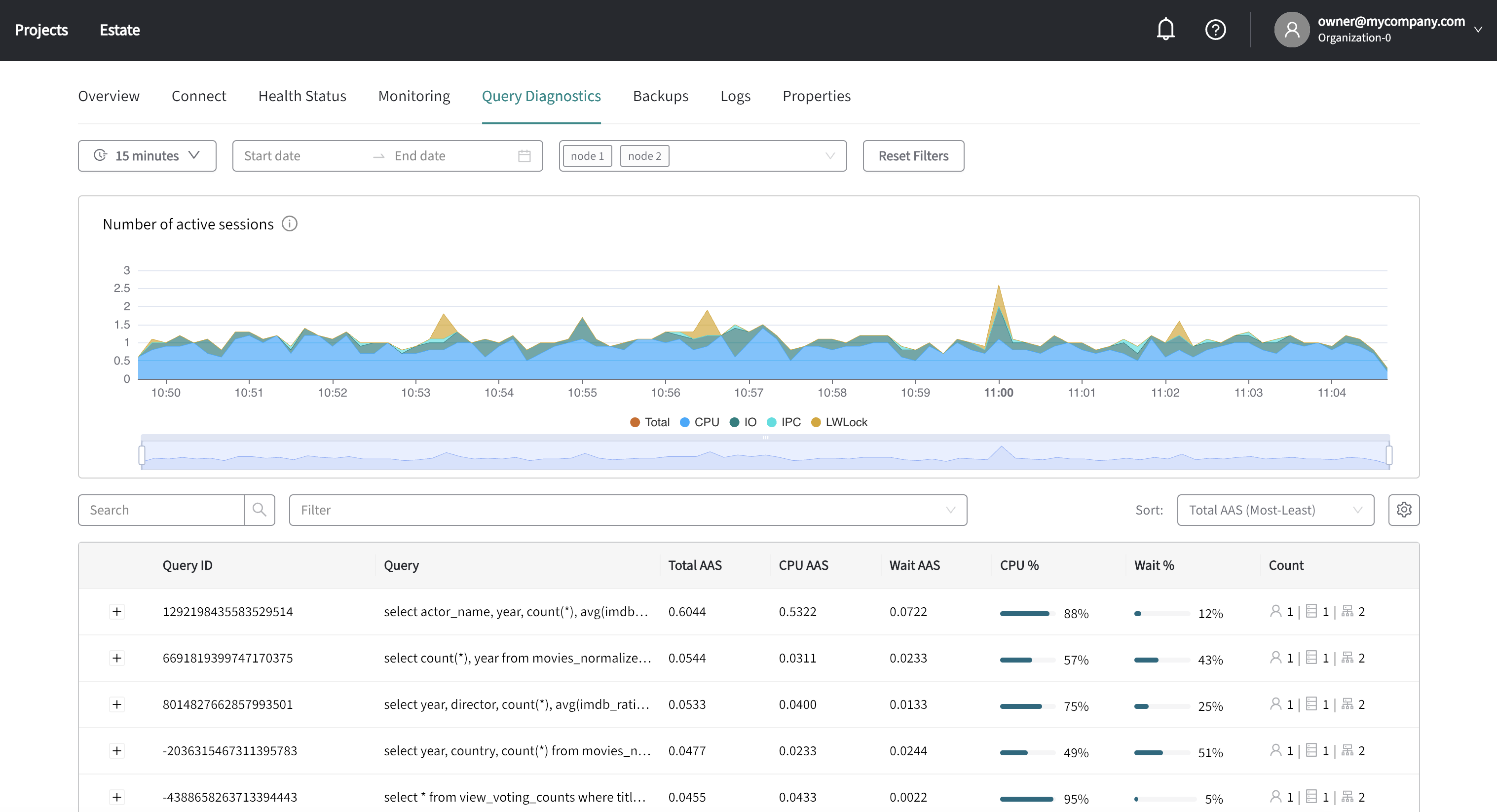
Task: Click the search magnifier icon
Action: 259,510
